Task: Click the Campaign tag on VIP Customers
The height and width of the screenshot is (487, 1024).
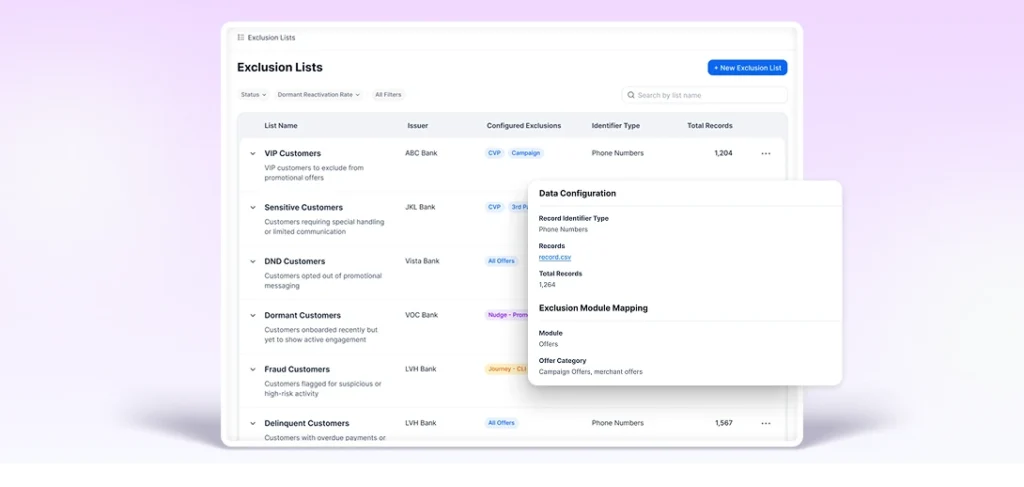Action: pos(526,153)
